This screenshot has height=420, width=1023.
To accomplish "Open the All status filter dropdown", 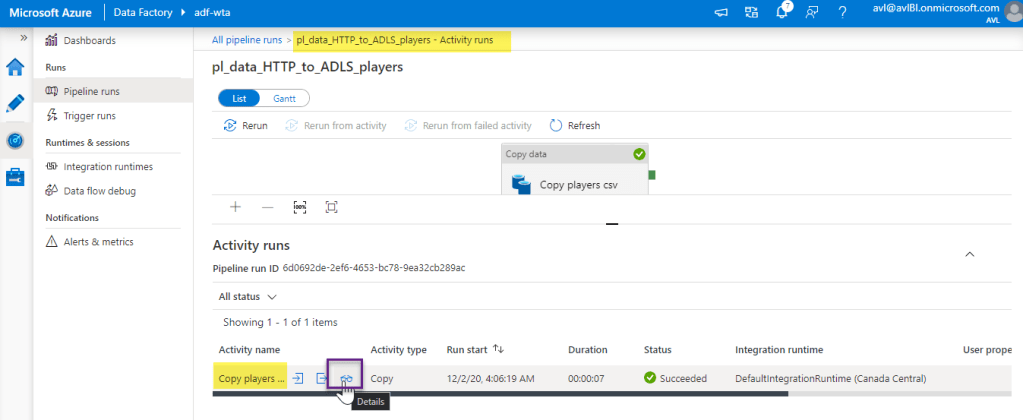I will (247, 297).
